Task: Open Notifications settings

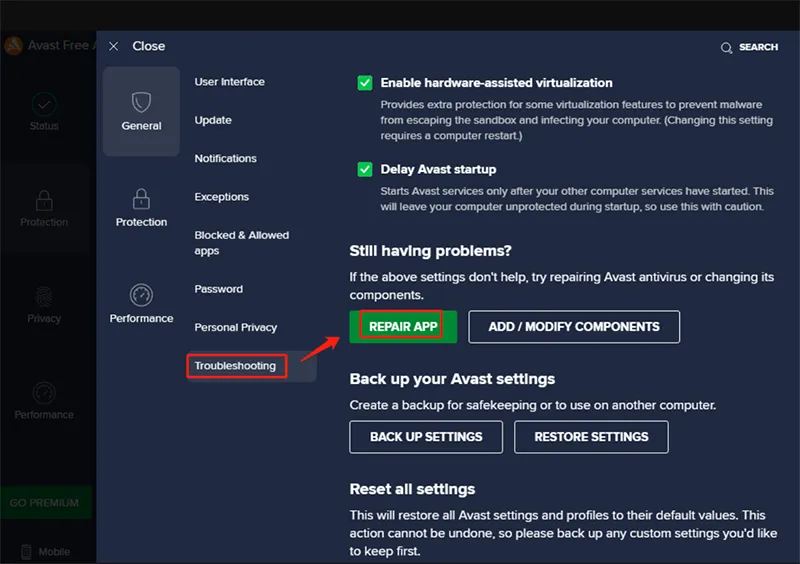Action: (x=226, y=158)
